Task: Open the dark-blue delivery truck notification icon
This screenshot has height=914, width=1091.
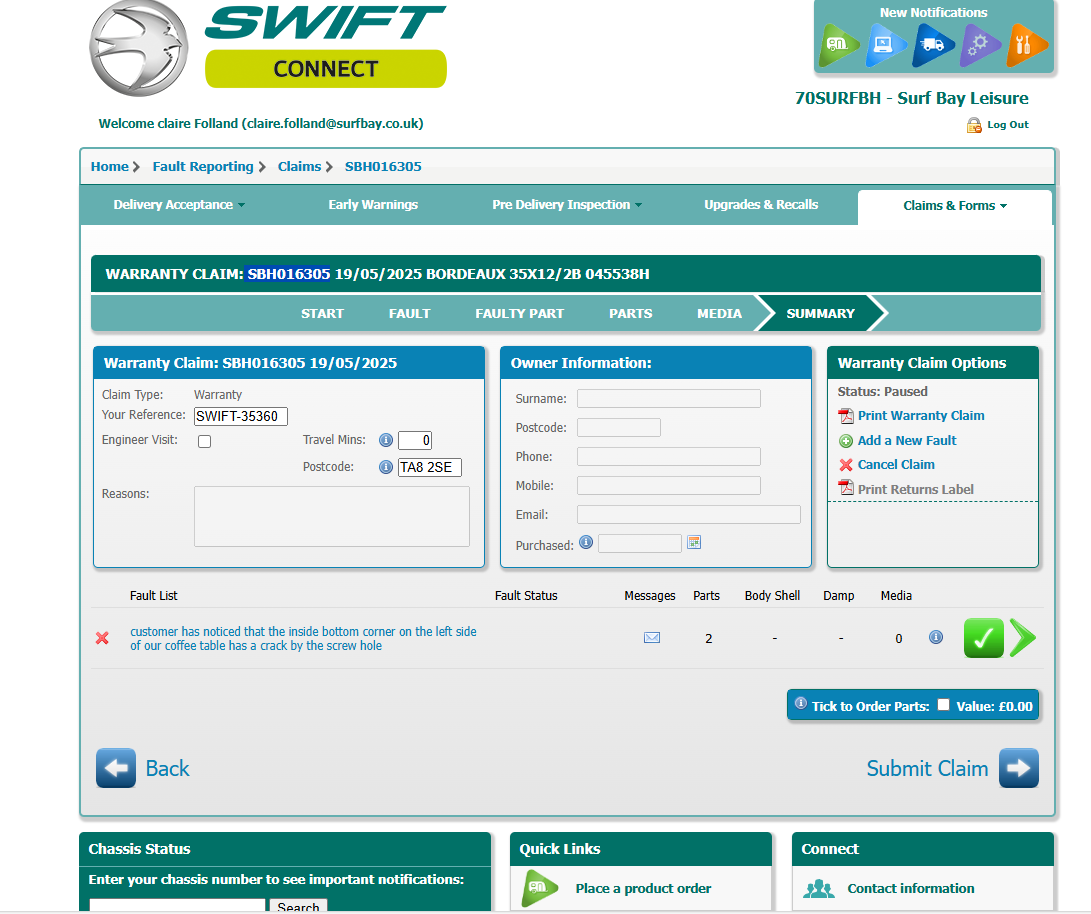Action: (932, 45)
